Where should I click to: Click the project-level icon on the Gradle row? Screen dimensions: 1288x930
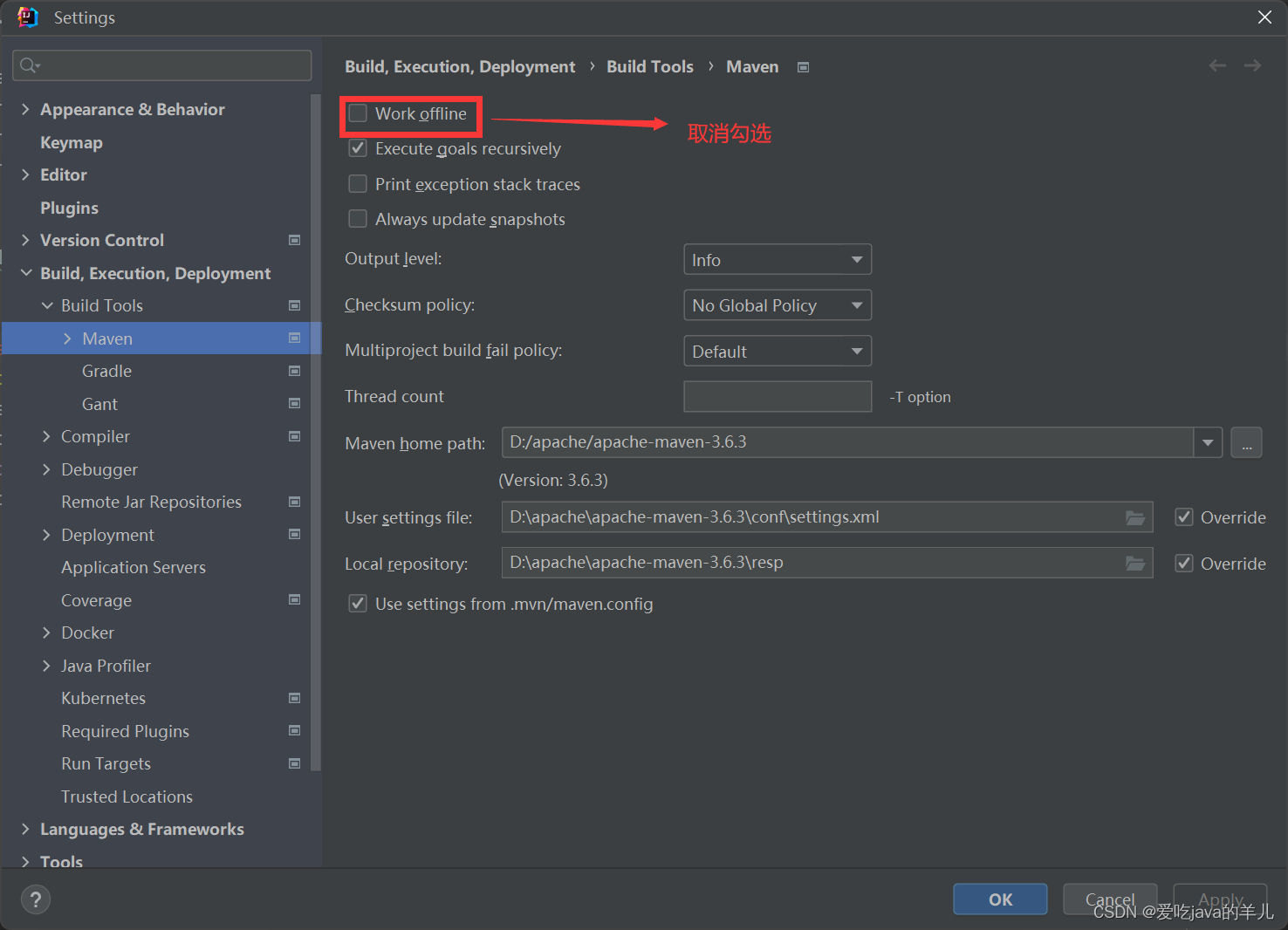[295, 371]
